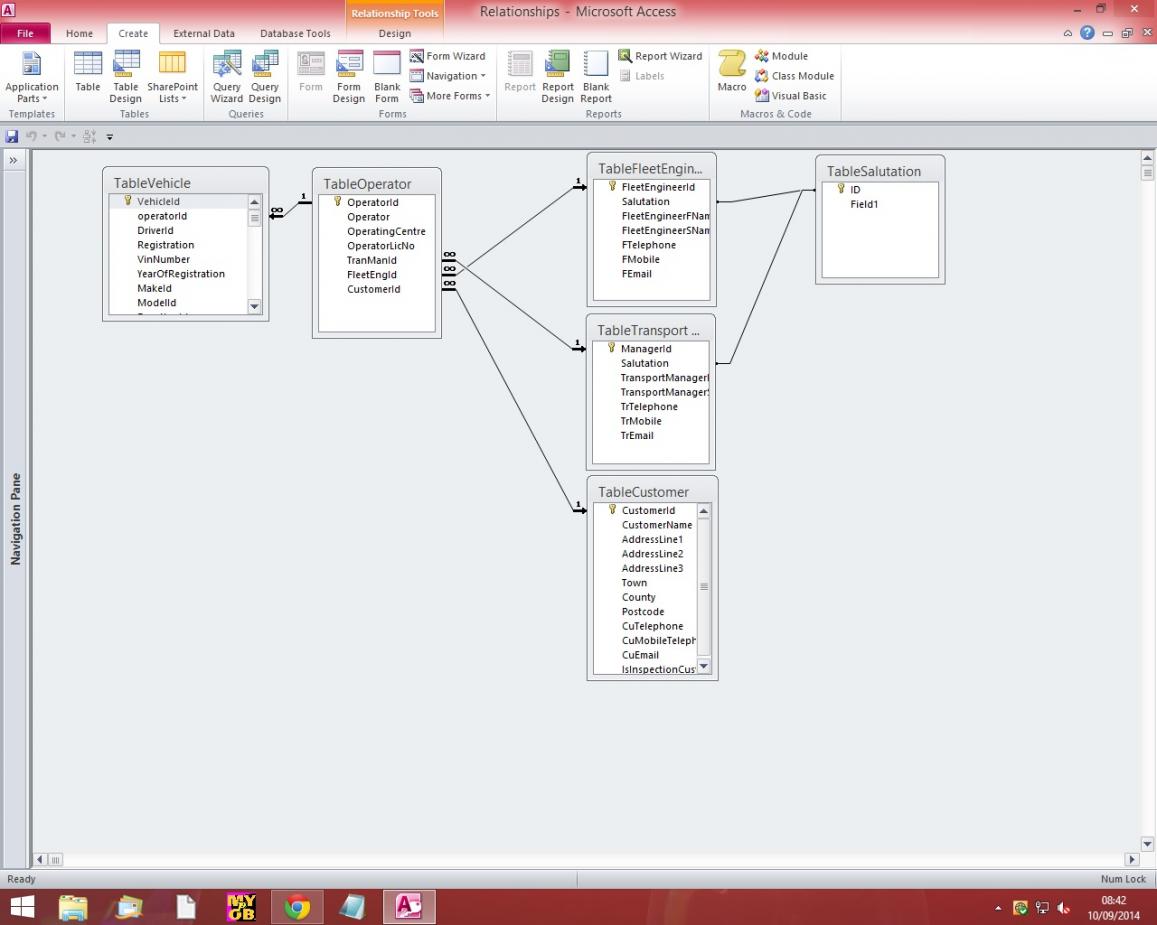Image resolution: width=1157 pixels, height=925 pixels.
Task: Save using the Quick Access toolbar icon
Action: [x=12, y=136]
